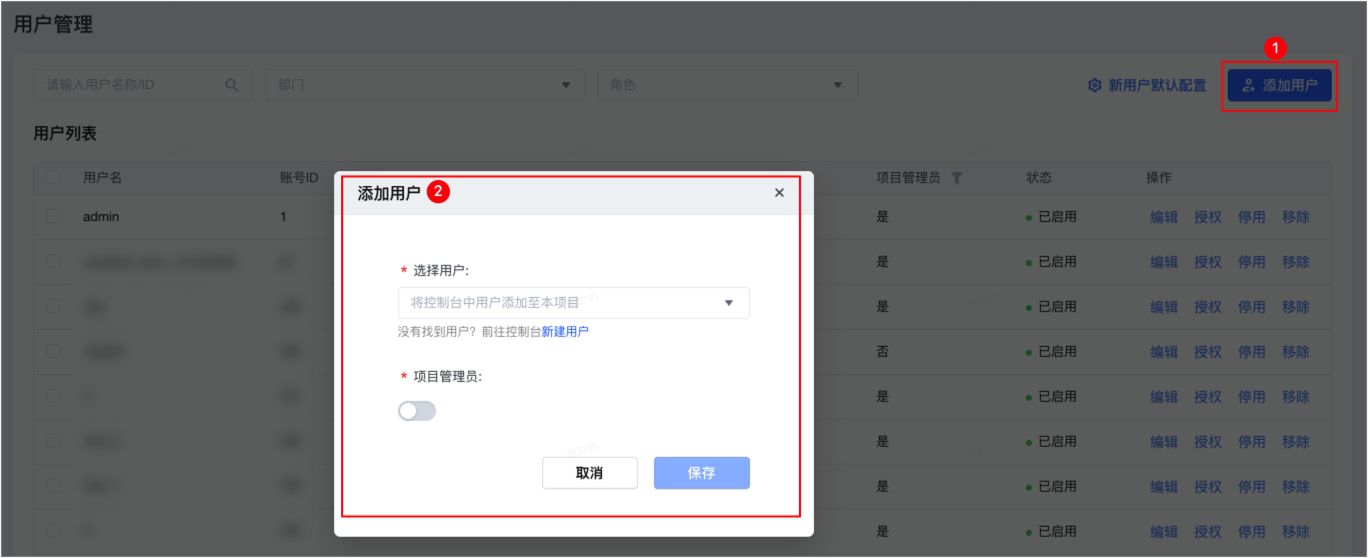This screenshot has height=558, width=1368.
Task: Click the 添加用户 dialog title text
Action: coord(389,193)
